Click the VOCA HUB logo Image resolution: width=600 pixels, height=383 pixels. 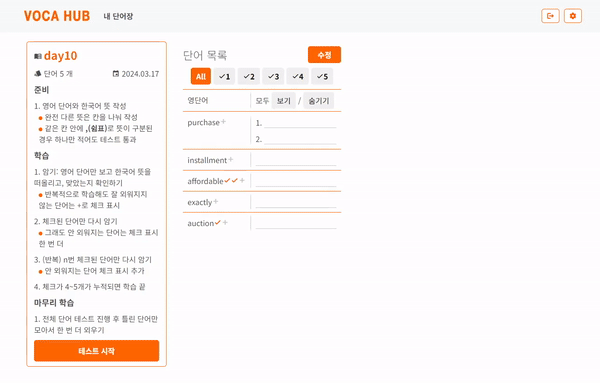(x=57, y=16)
